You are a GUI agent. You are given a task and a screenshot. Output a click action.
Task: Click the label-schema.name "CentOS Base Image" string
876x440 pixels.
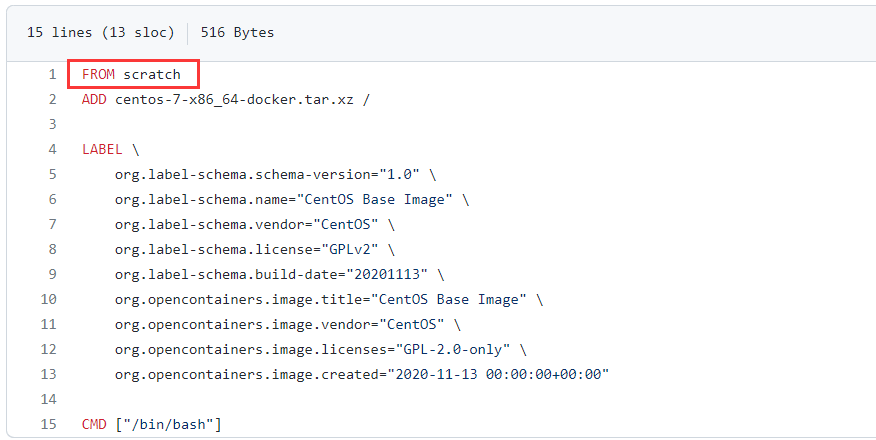click(383, 199)
